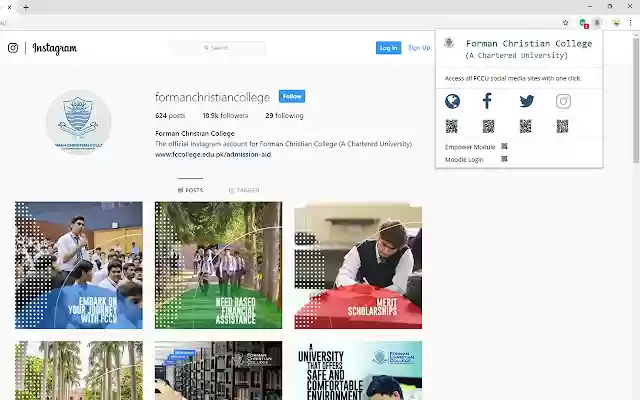Image resolution: width=640 pixels, height=400 pixels.
Task: Open the FCCU Twitter bird icon
Action: tap(527, 101)
